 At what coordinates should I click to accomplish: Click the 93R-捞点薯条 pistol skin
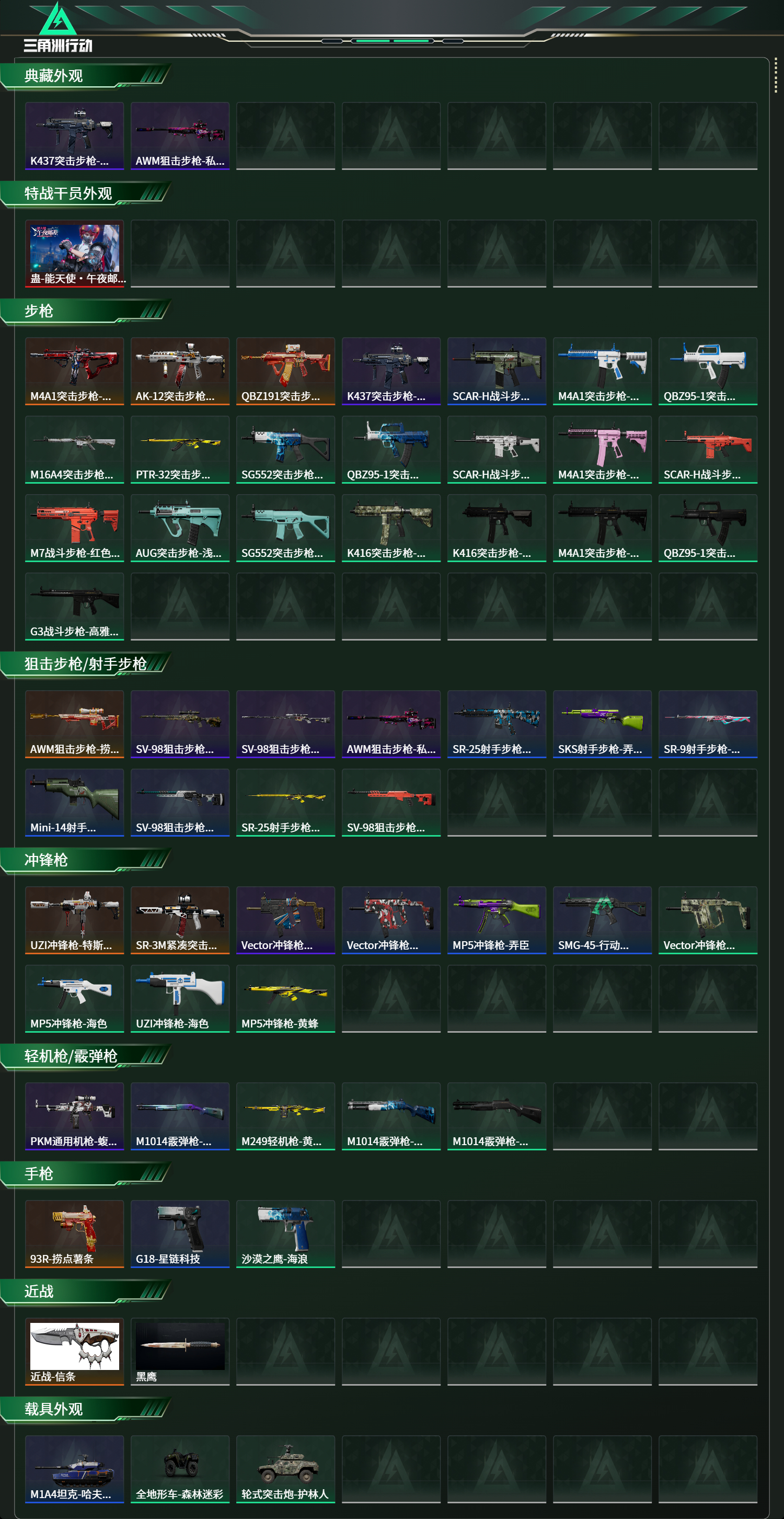74,1234
